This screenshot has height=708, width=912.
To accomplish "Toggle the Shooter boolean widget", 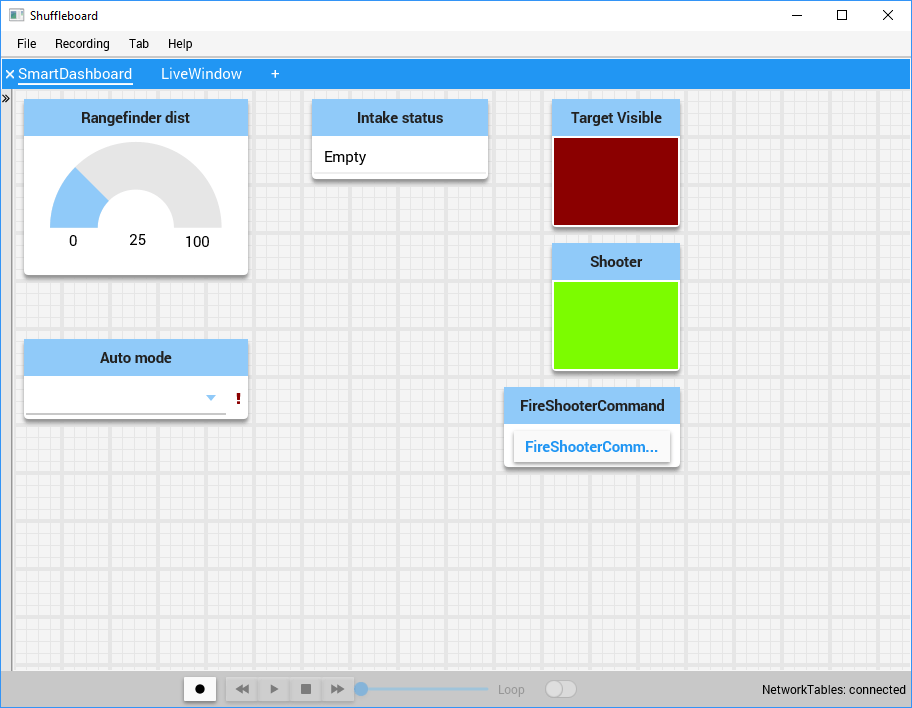I will pos(615,325).
